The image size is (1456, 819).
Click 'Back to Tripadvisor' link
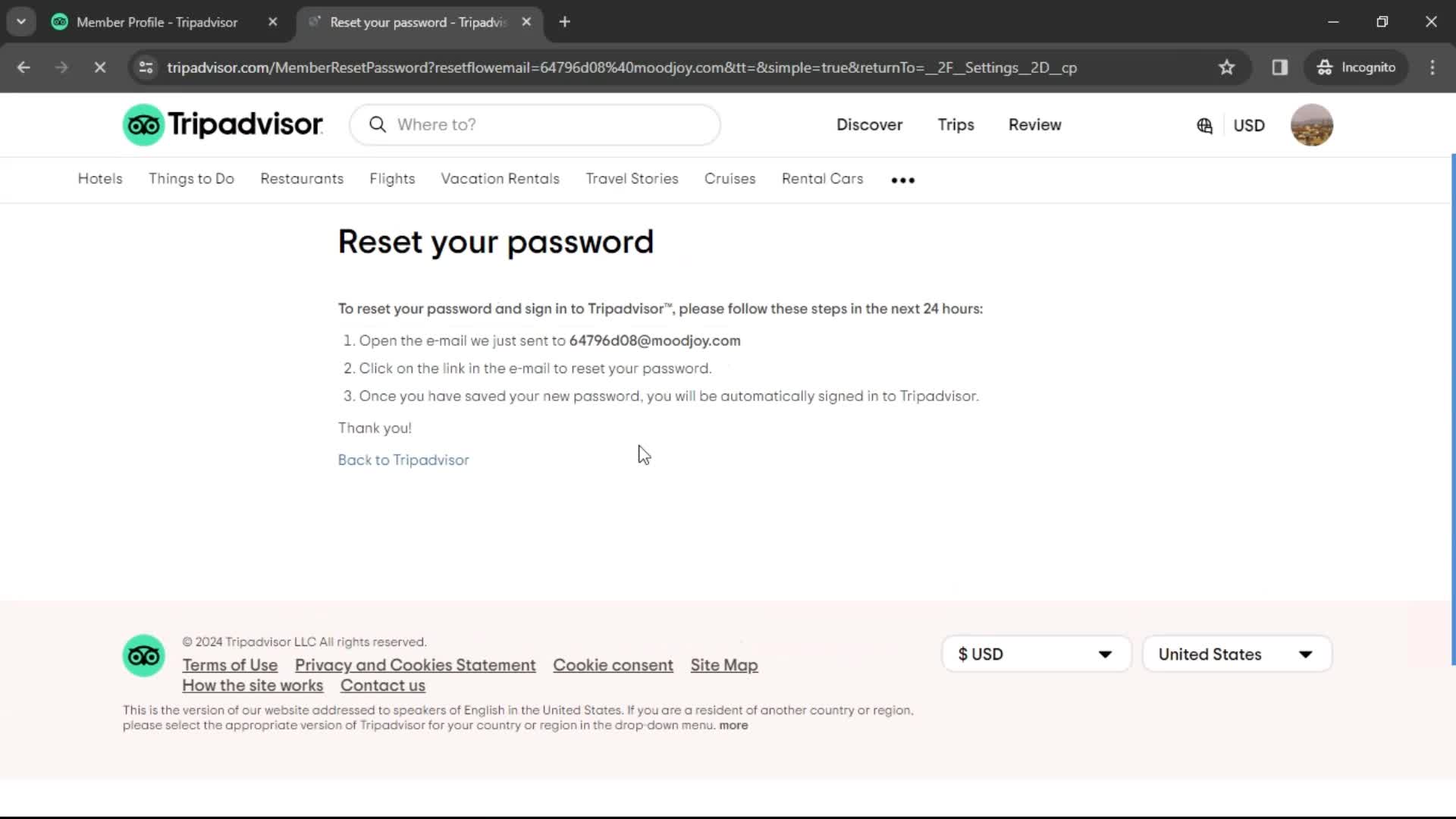(x=403, y=460)
